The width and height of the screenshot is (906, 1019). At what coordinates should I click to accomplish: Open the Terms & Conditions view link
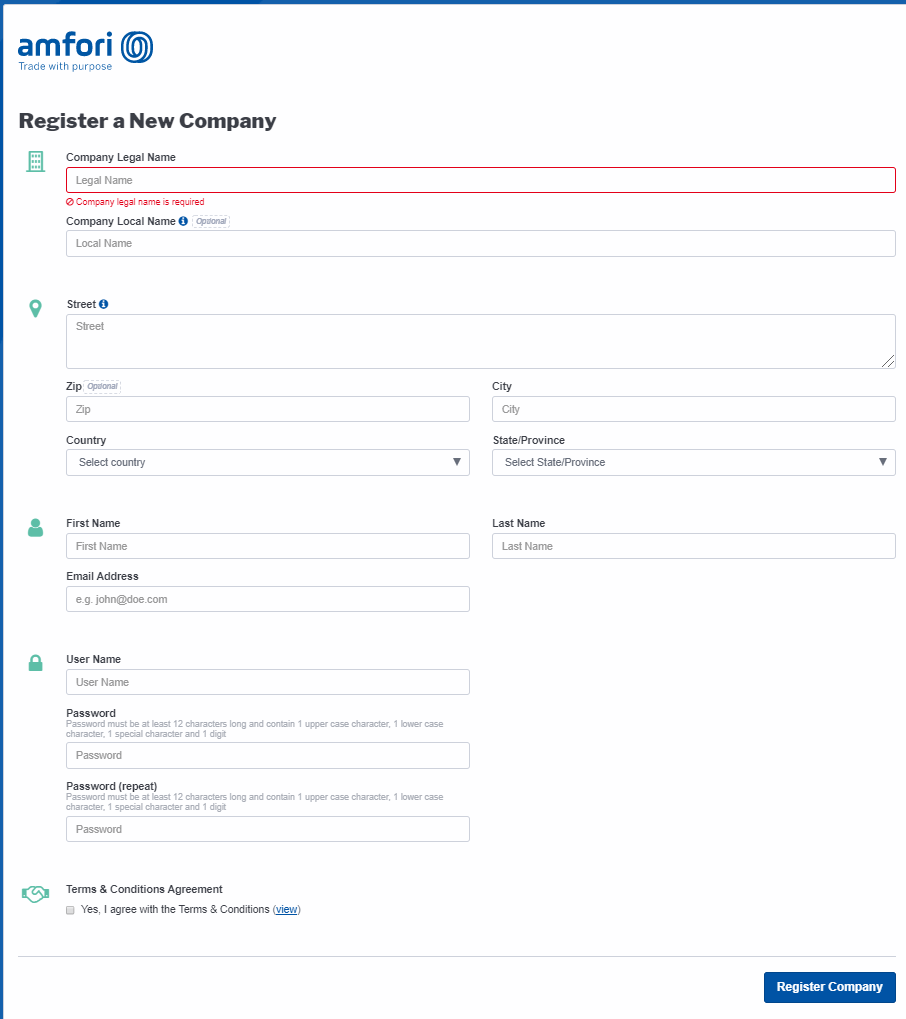286,910
